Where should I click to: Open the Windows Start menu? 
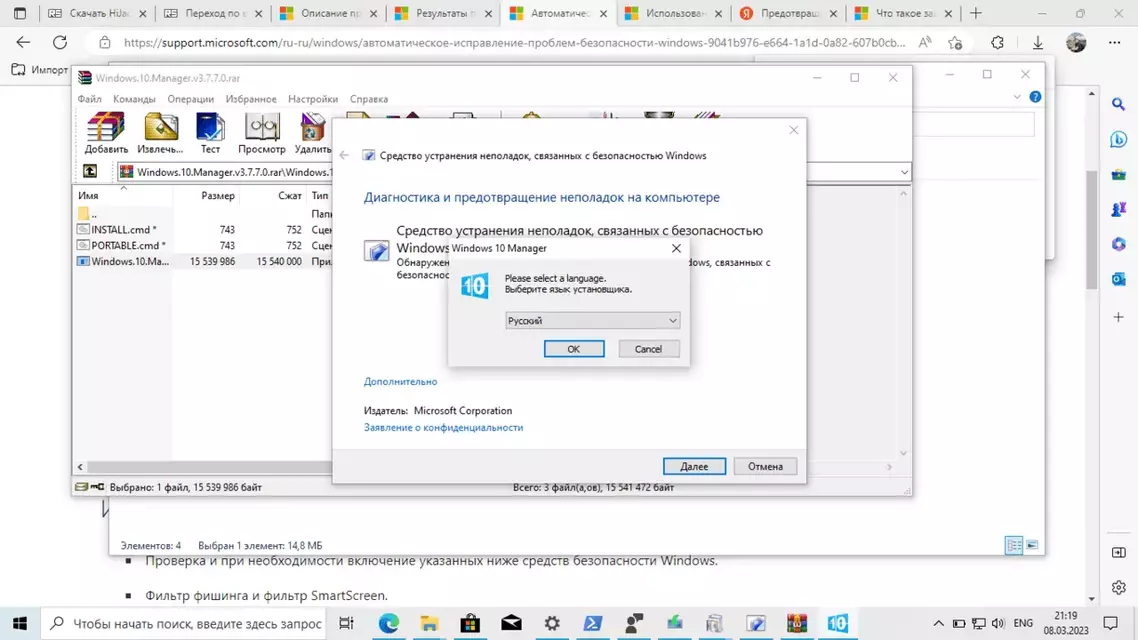tap(20, 623)
